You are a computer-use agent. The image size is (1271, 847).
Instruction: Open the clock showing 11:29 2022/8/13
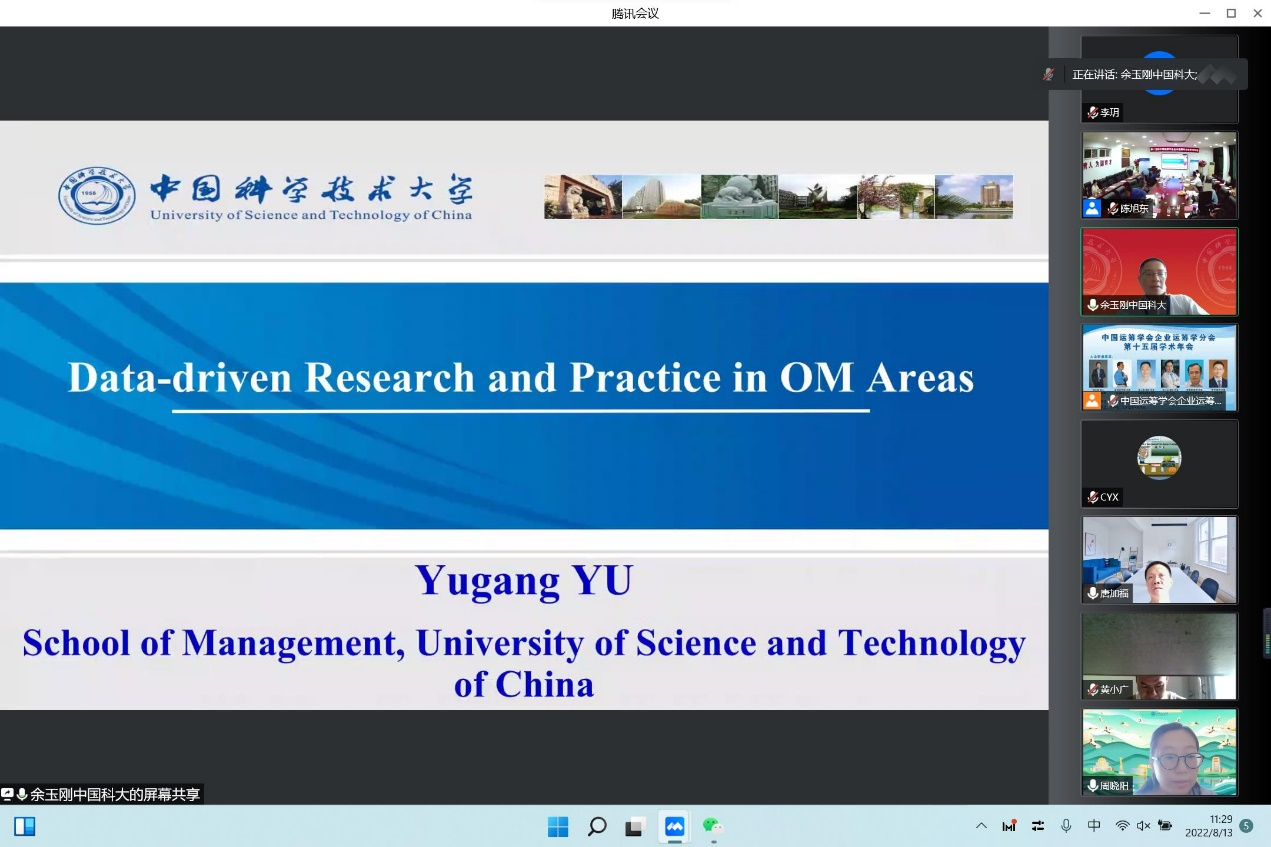1208,826
